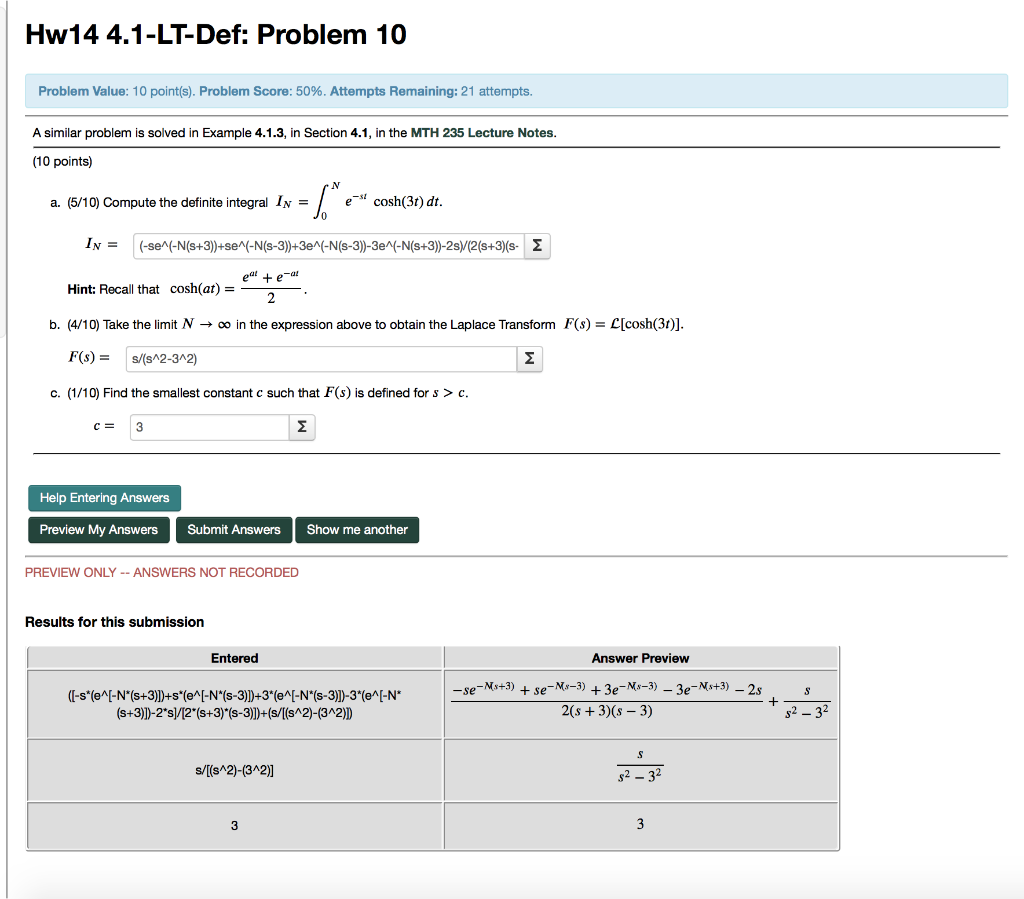Open the equation editor for the I_N answer

537,245
